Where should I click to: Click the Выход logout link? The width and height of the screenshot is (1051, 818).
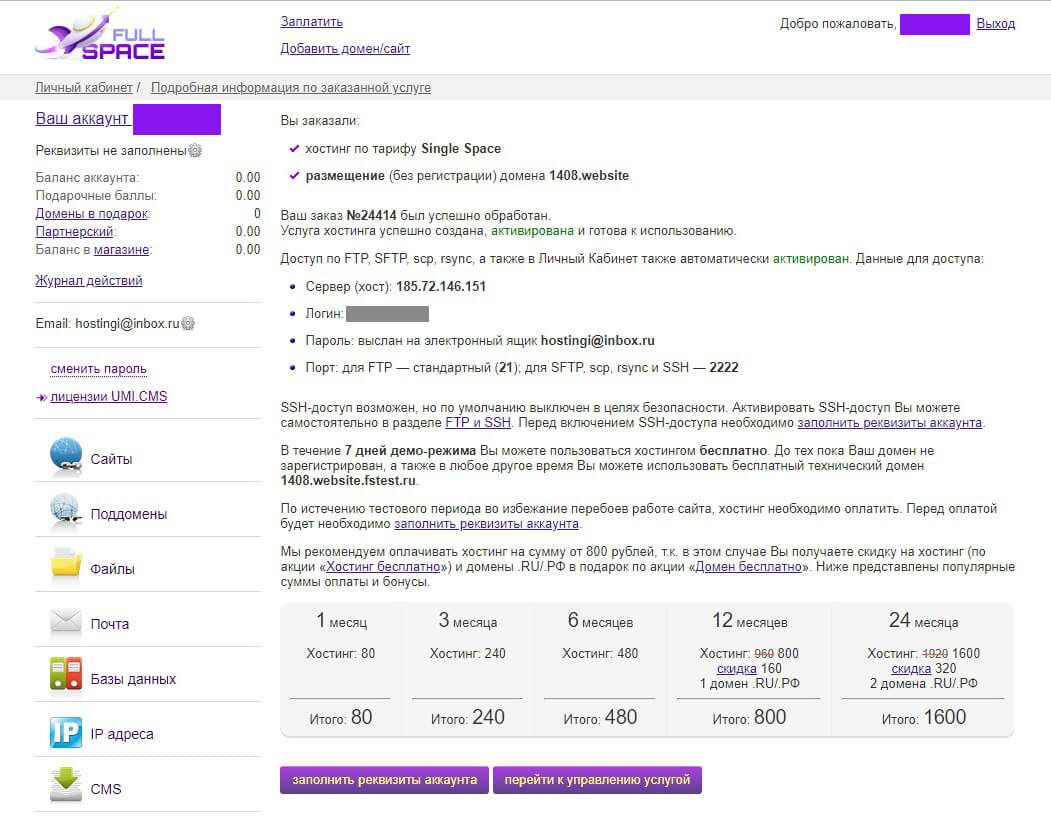(x=995, y=23)
